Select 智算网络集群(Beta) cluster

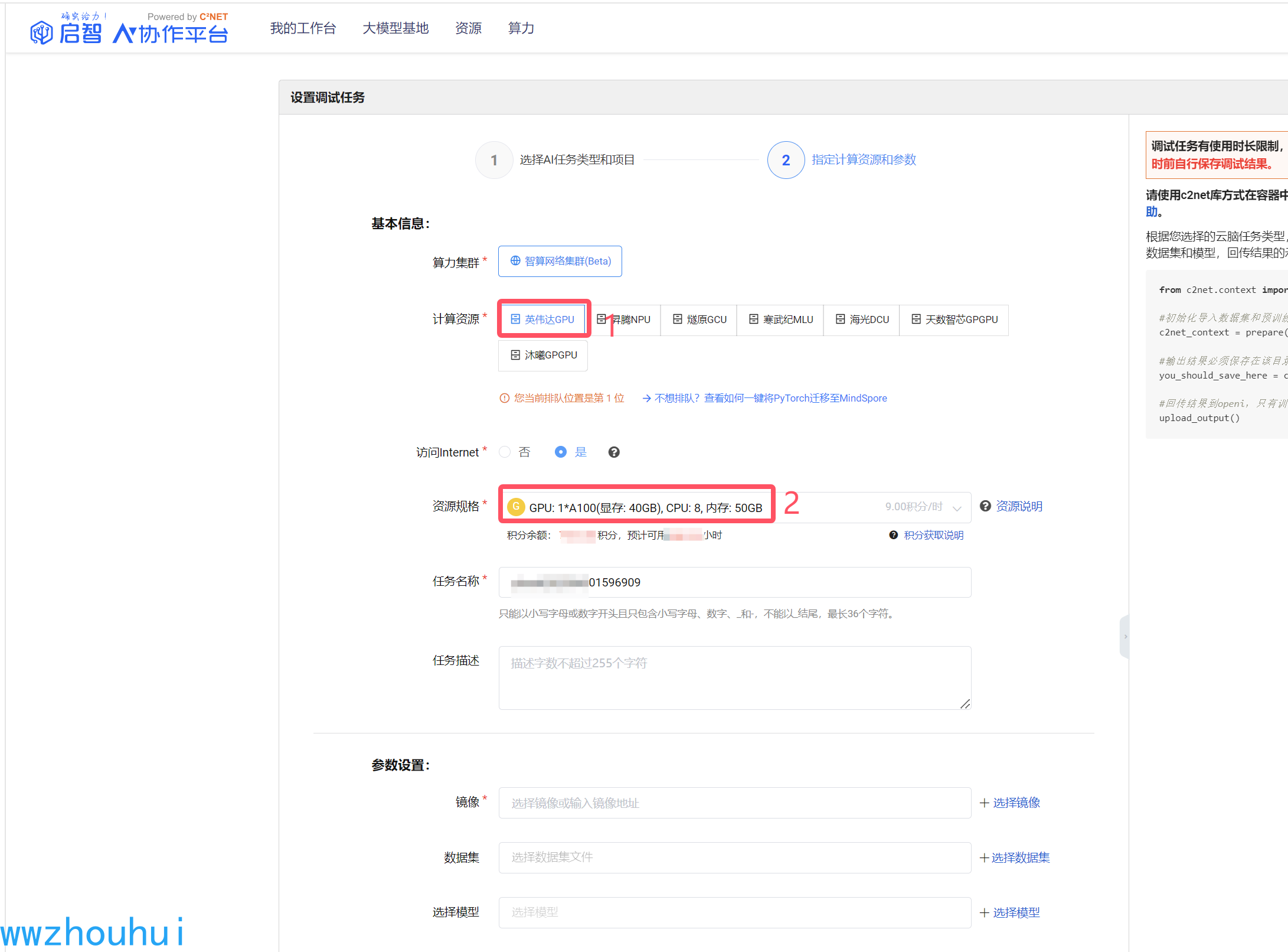point(560,261)
